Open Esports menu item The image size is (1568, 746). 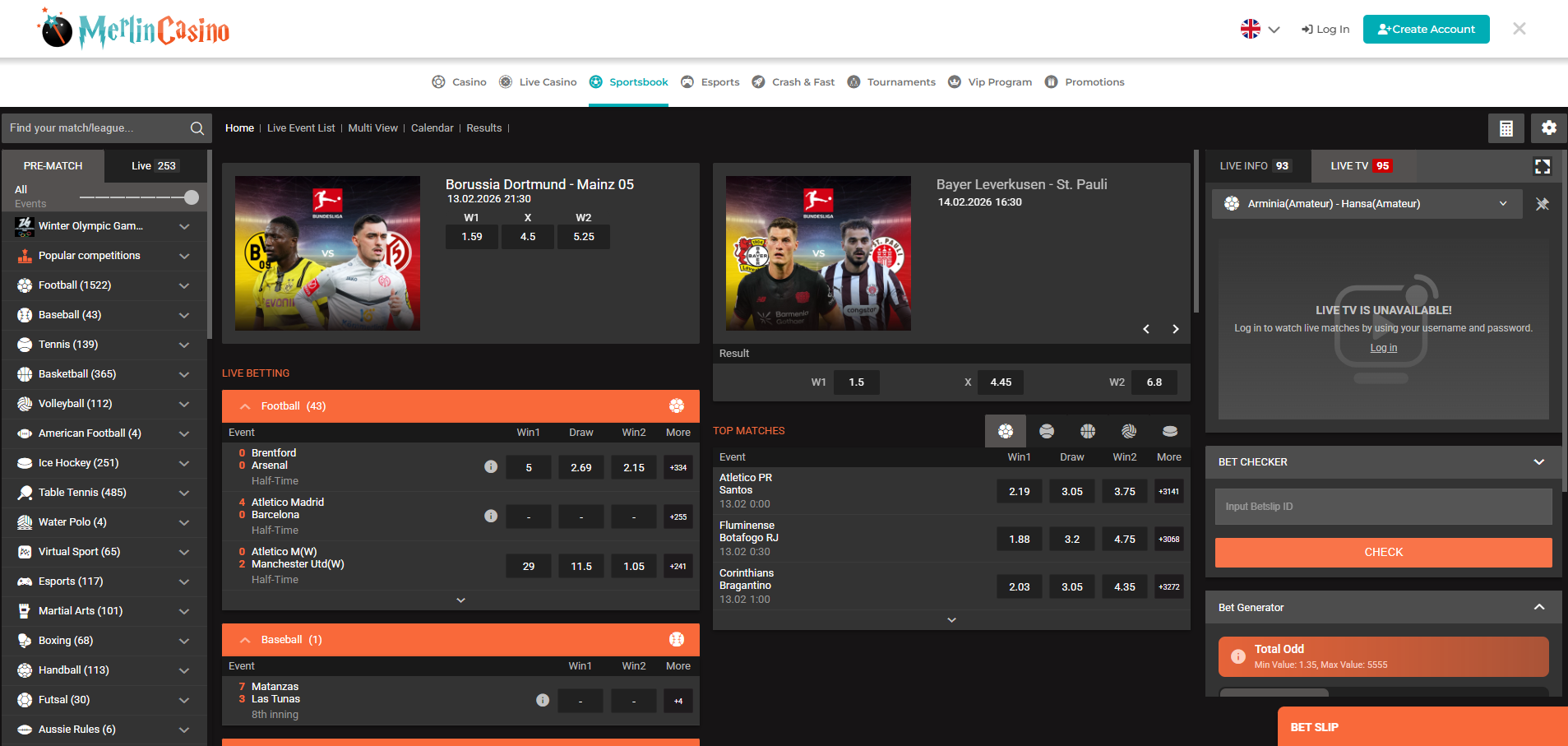click(710, 82)
